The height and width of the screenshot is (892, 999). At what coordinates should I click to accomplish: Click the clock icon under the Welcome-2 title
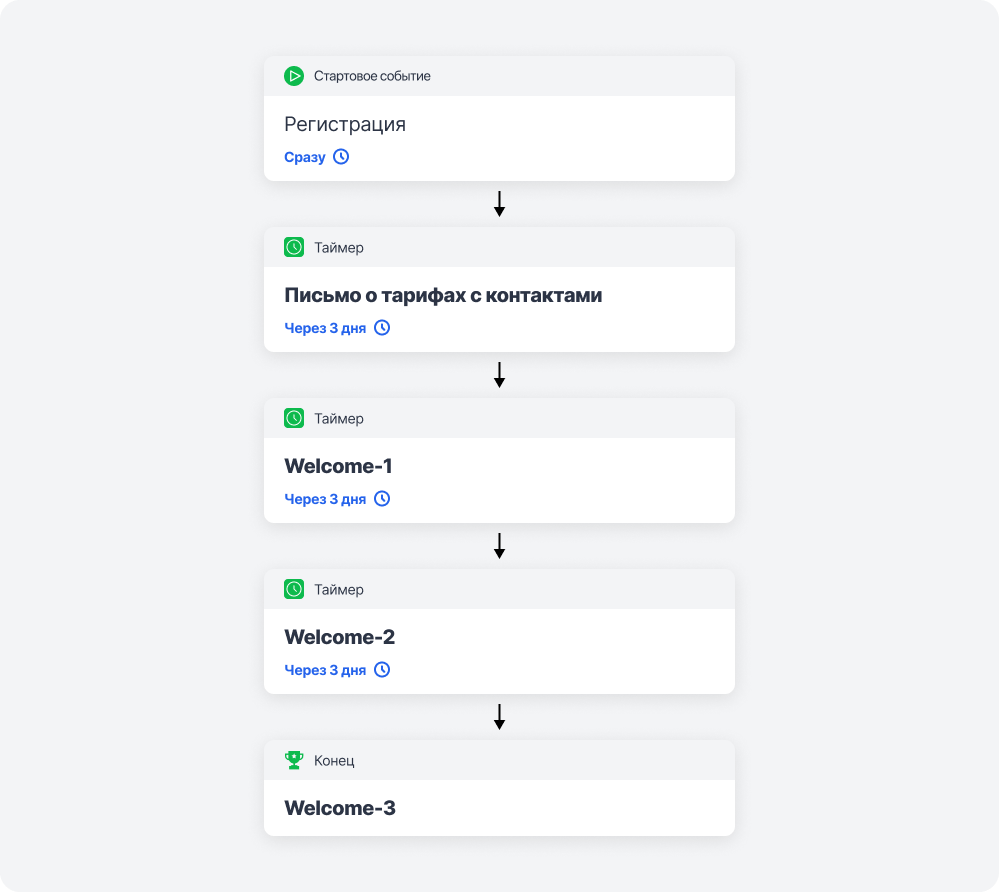point(382,670)
